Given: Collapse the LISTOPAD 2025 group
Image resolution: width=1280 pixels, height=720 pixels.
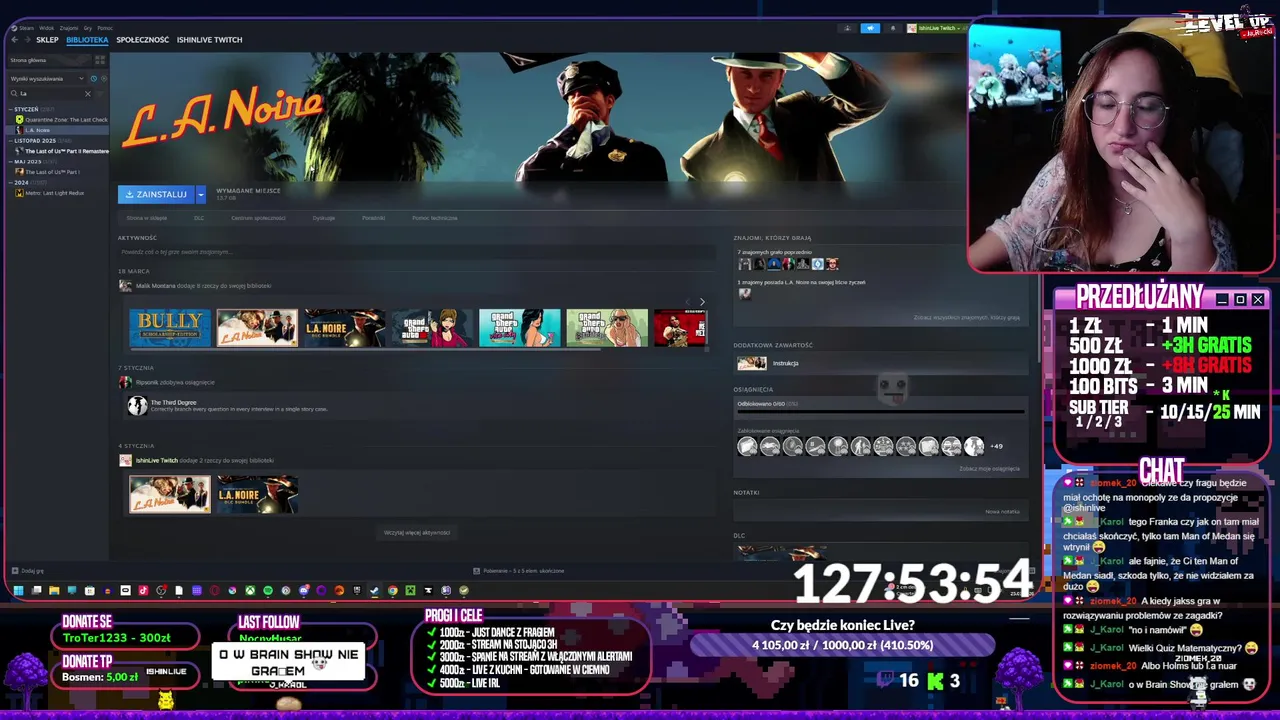Looking at the screenshot, I should 11,141.
